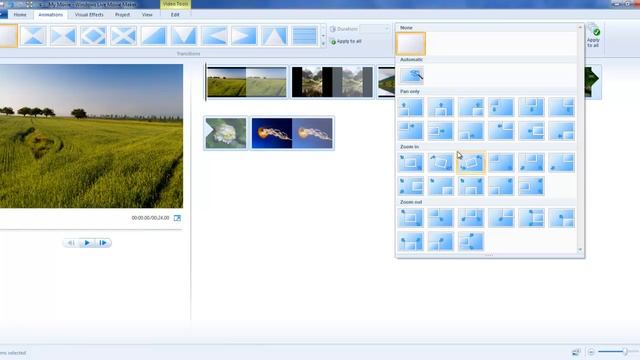Image resolution: width=640 pixels, height=360 pixels.
Task: Apply the diamond transition
Action: 93,36
